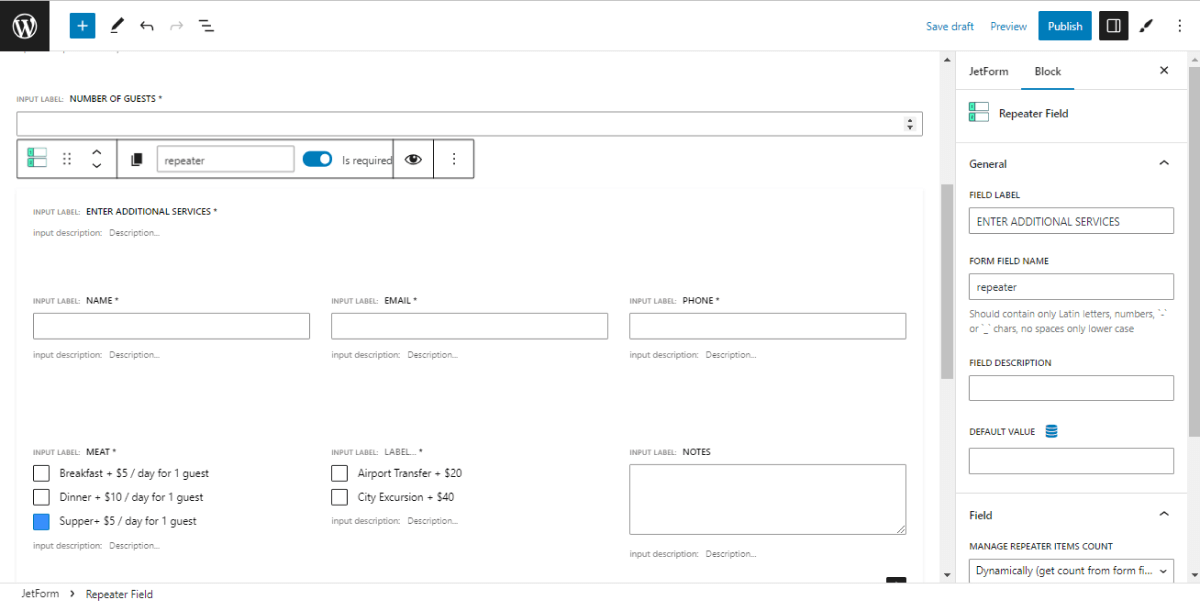This screenshot has width=1200, height=602.
Task: Publish the form
Action: click(x=1064, y=25)
